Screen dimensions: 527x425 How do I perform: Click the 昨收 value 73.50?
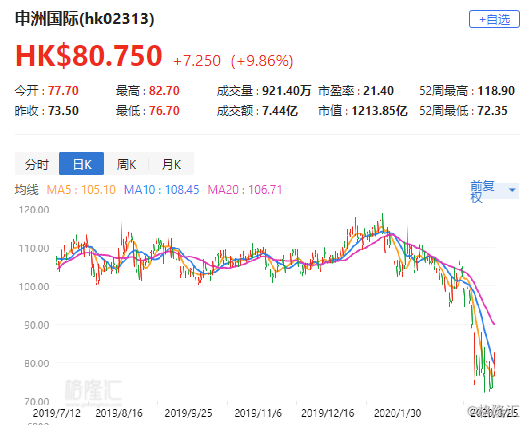(x=63, y=111)
